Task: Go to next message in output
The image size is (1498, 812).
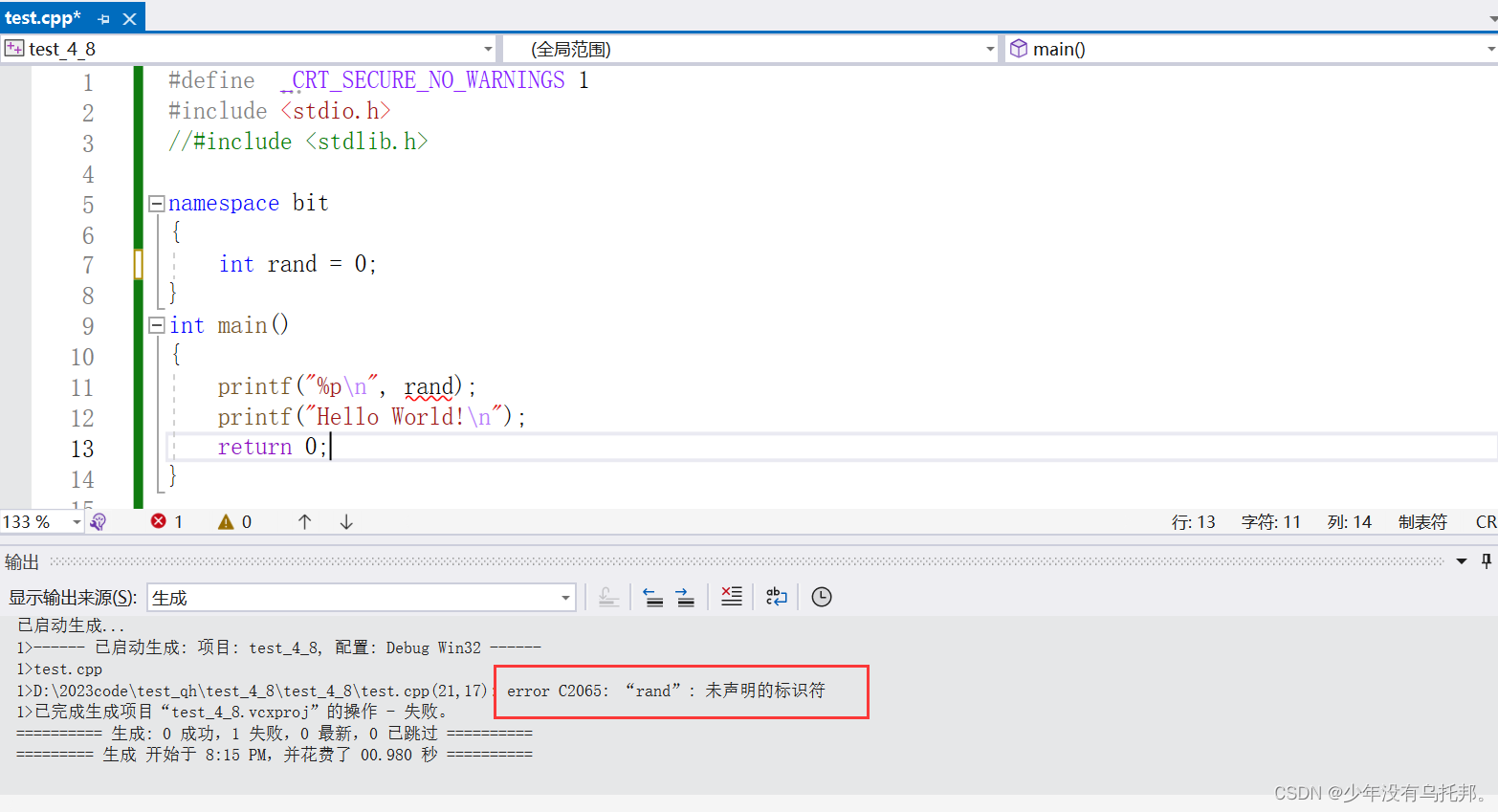Action: click(x=685, y=597)
